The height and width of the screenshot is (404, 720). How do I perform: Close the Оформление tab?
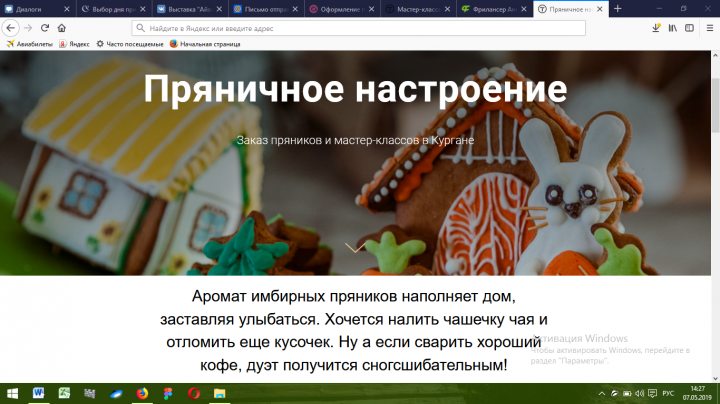[x=371, y=9]
